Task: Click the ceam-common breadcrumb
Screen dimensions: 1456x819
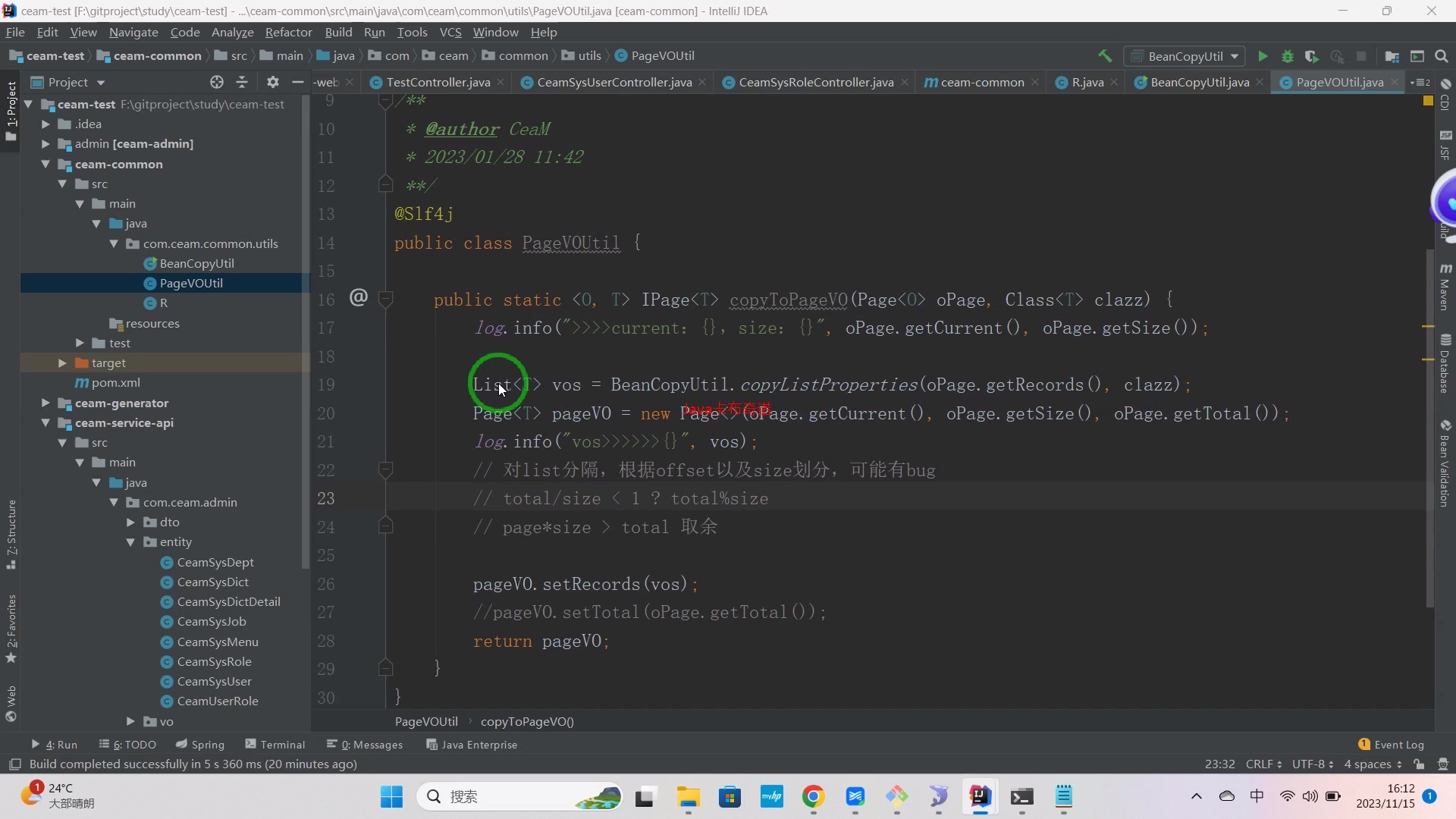Action: pyautogui.click(x=157, y=56)
